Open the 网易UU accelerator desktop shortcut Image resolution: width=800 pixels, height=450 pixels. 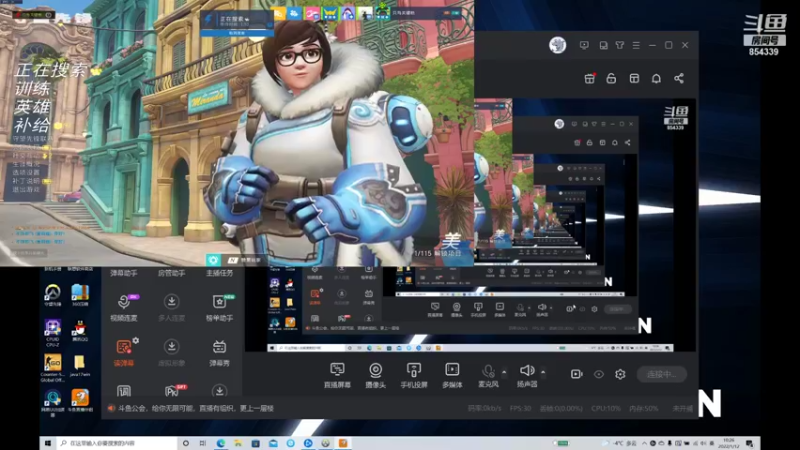pos(53,403)
